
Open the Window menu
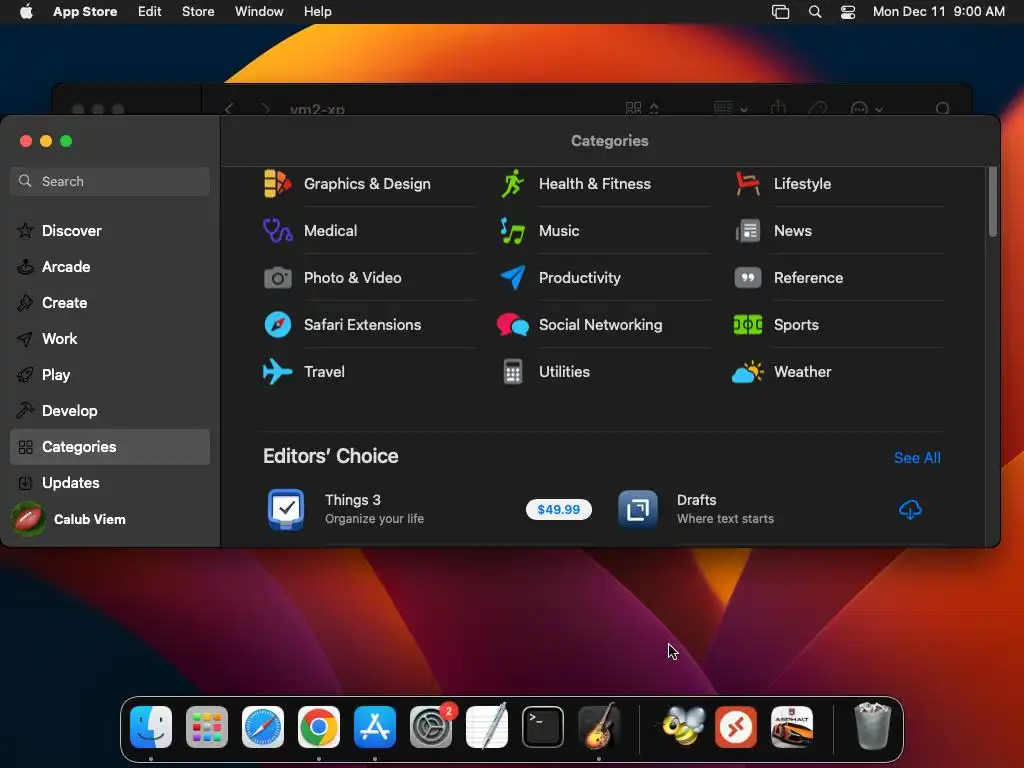click(x=259, y=12)
